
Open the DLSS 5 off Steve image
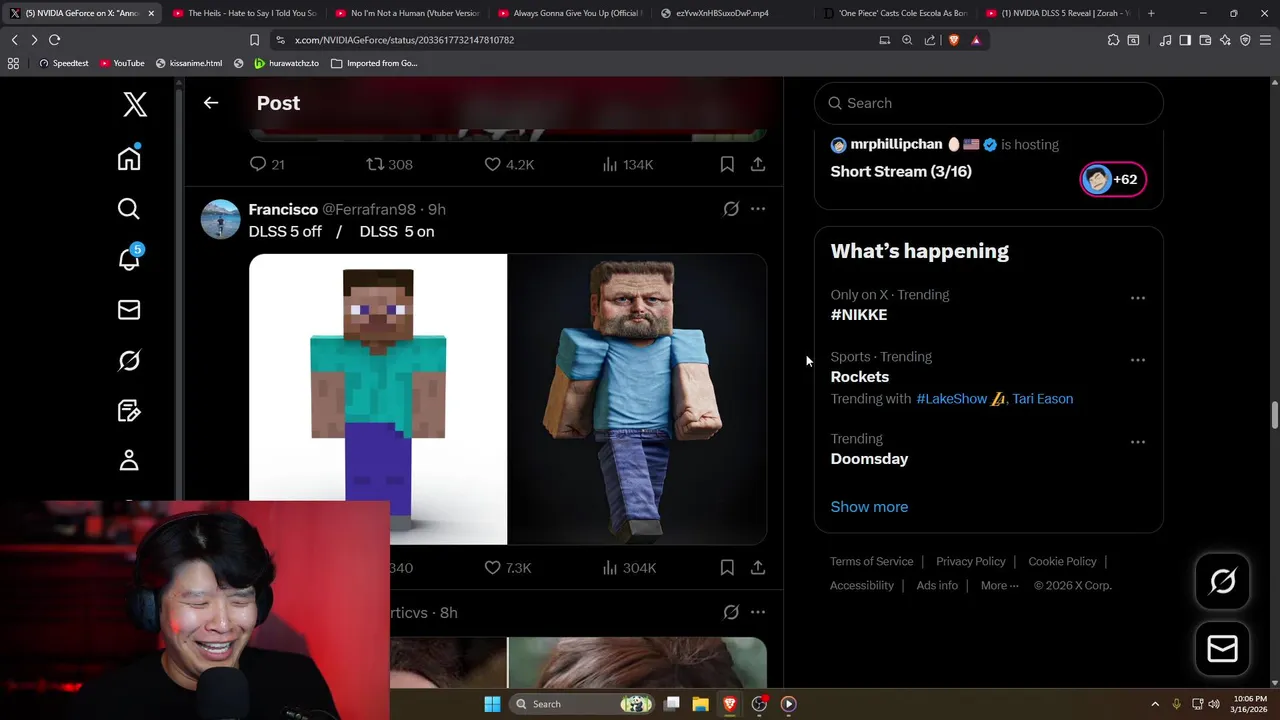(378, 399)
